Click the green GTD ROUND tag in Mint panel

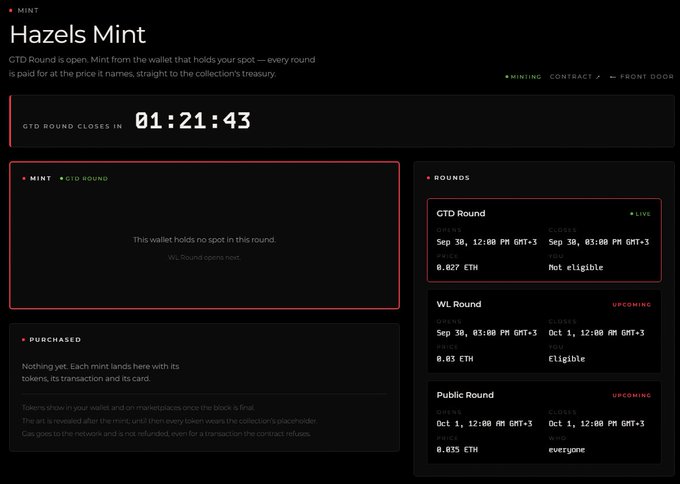84,179
